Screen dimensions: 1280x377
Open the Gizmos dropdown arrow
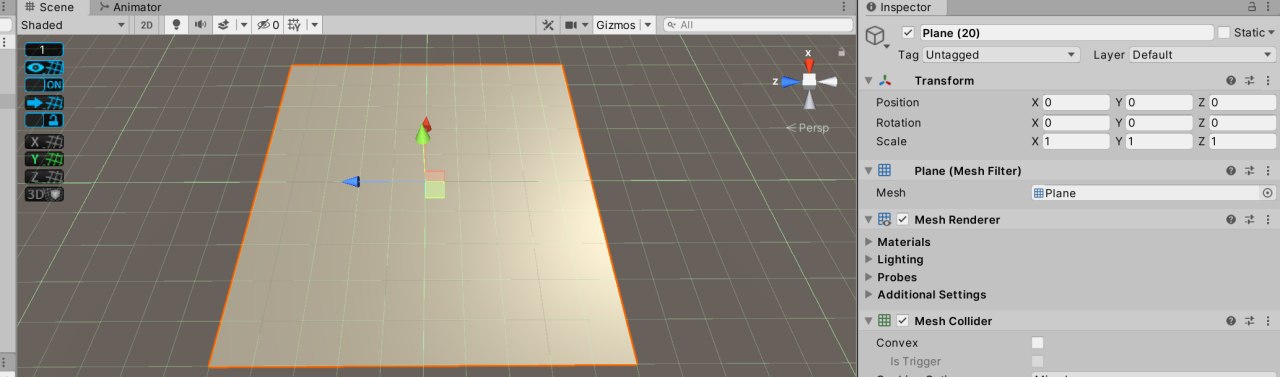647,25
